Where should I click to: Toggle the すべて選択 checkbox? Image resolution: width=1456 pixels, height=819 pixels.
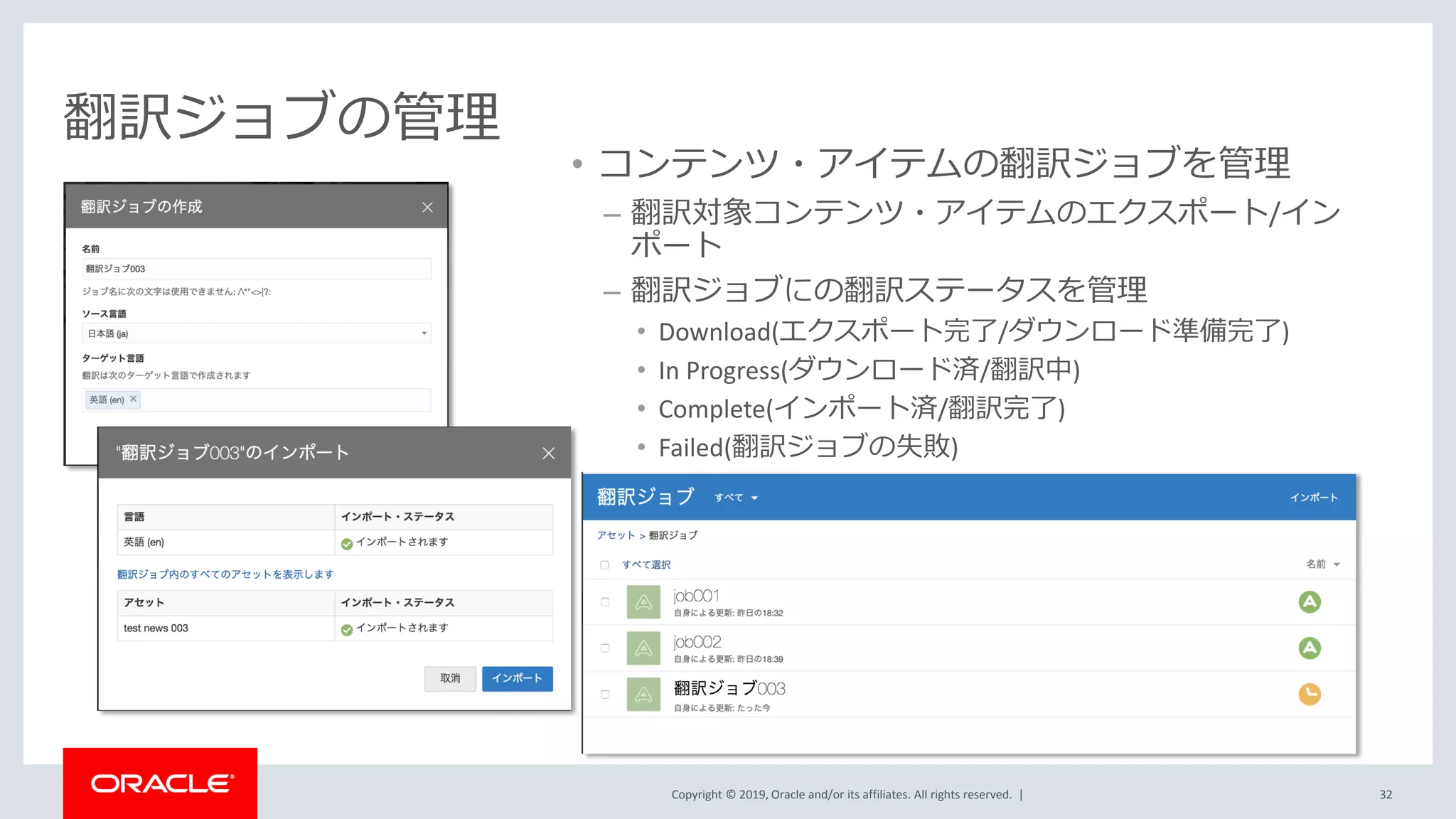click(x=605, y=565)
